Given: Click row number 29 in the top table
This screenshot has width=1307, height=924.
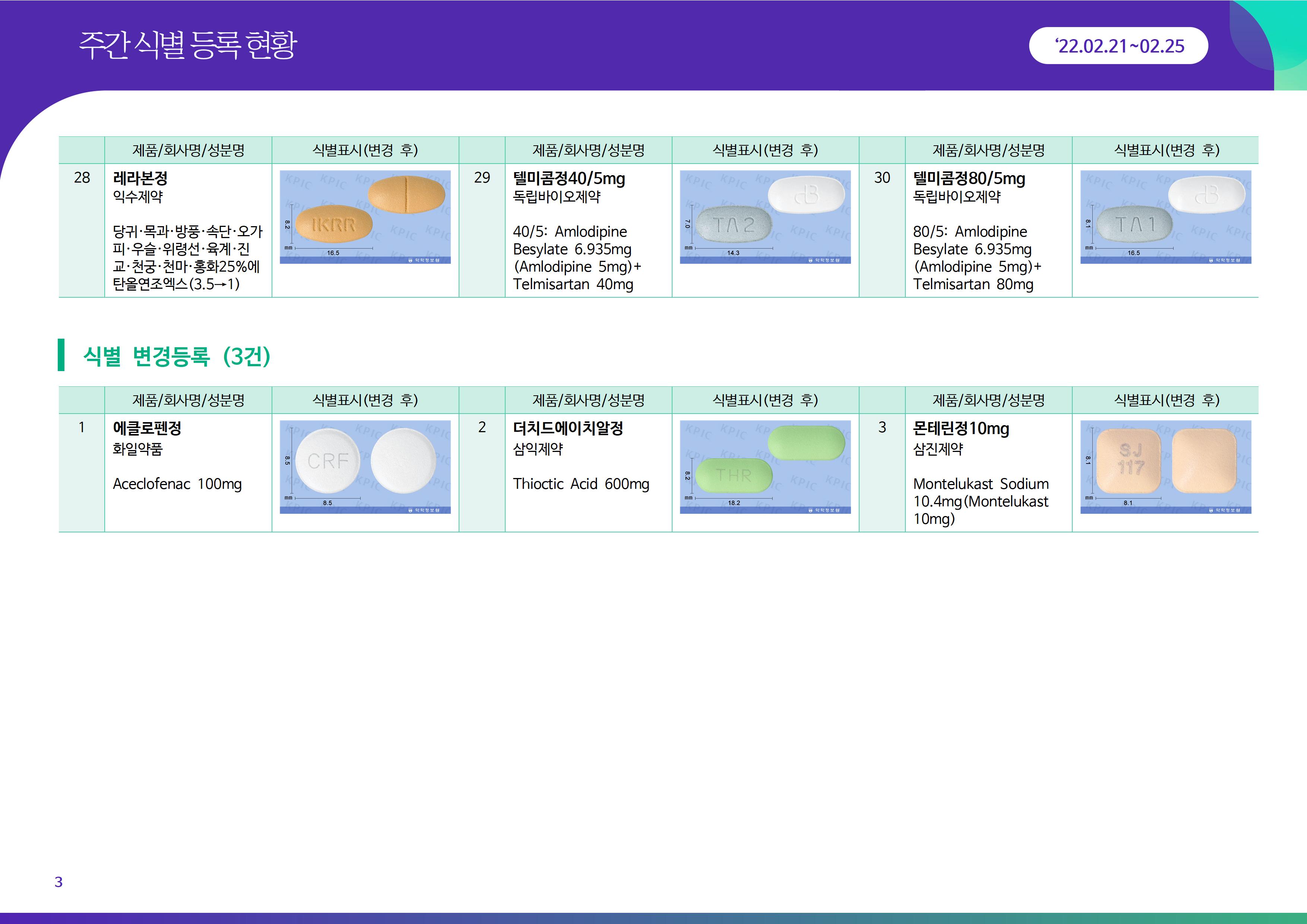Looking at the screenshot, I should (x=482, y=178).
